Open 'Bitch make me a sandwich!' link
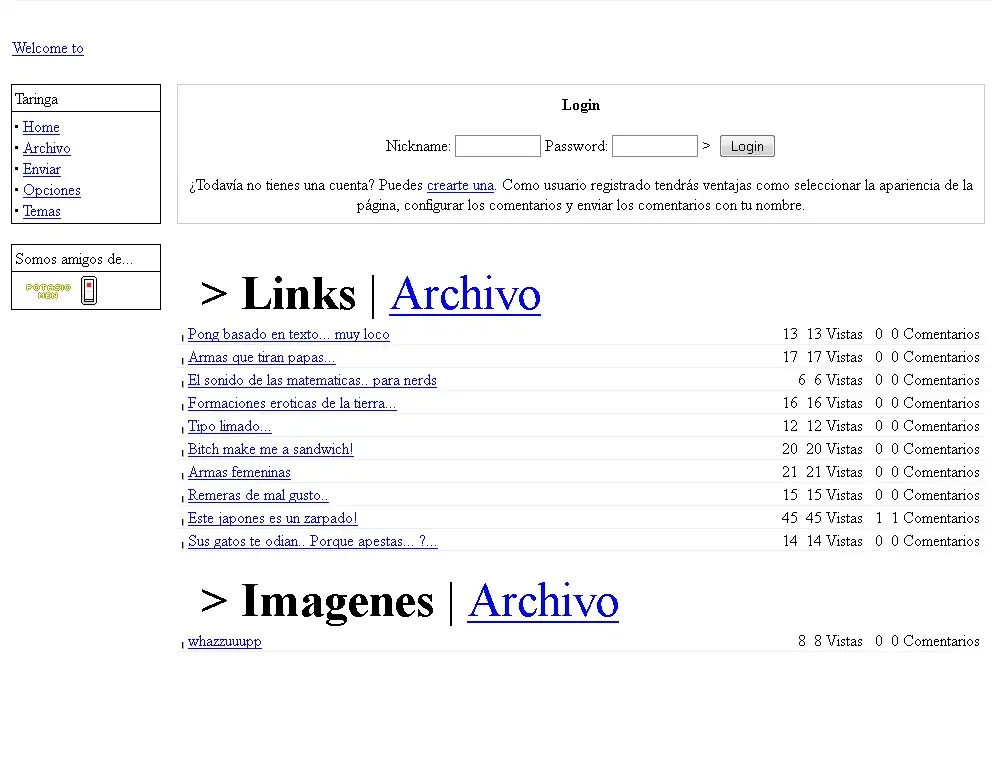 pos(270,449)
